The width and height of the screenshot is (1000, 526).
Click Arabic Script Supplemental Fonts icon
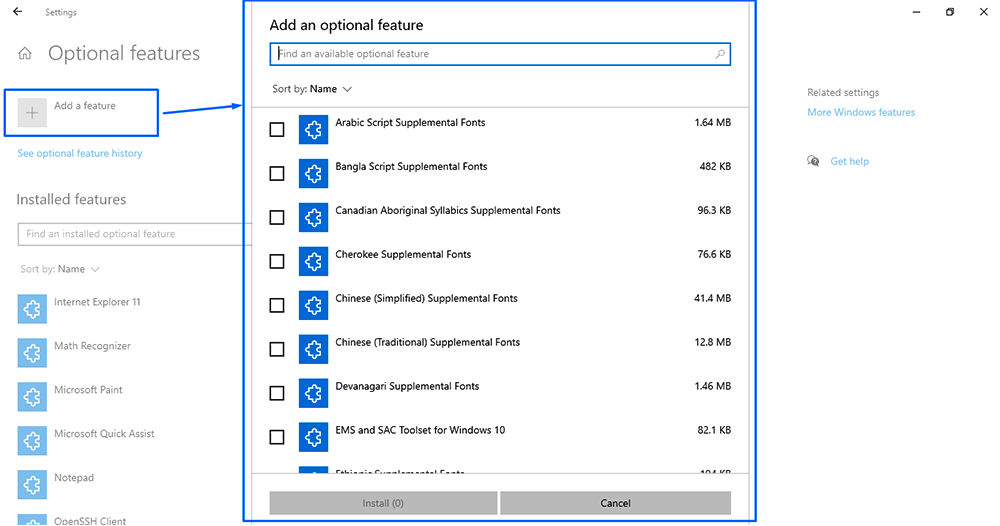pos(313,129)
